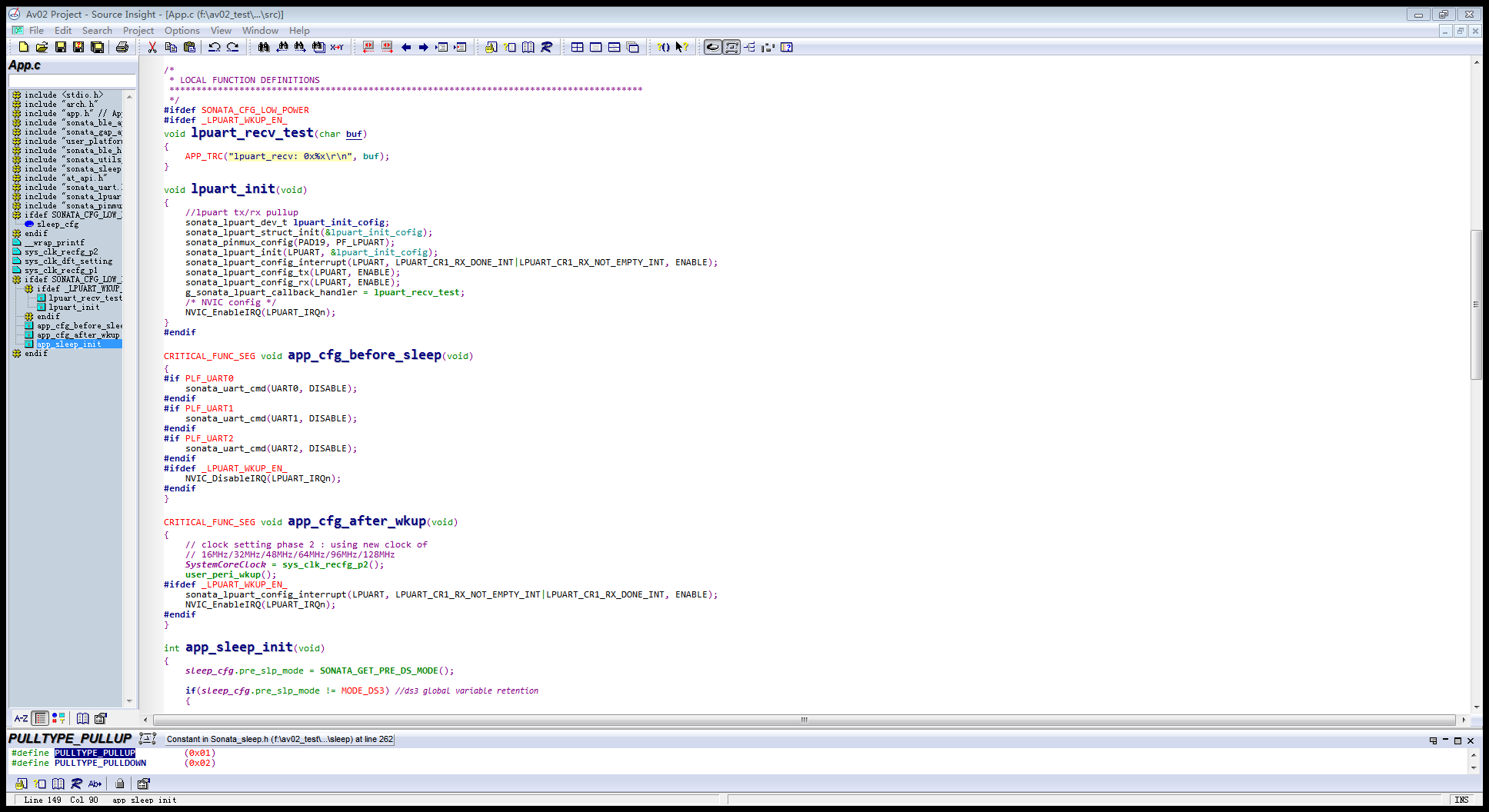Select app_cfg_before_sleep in the symbol tree
Viewport: 1489px width, 812px height.
tap(79, 326)
